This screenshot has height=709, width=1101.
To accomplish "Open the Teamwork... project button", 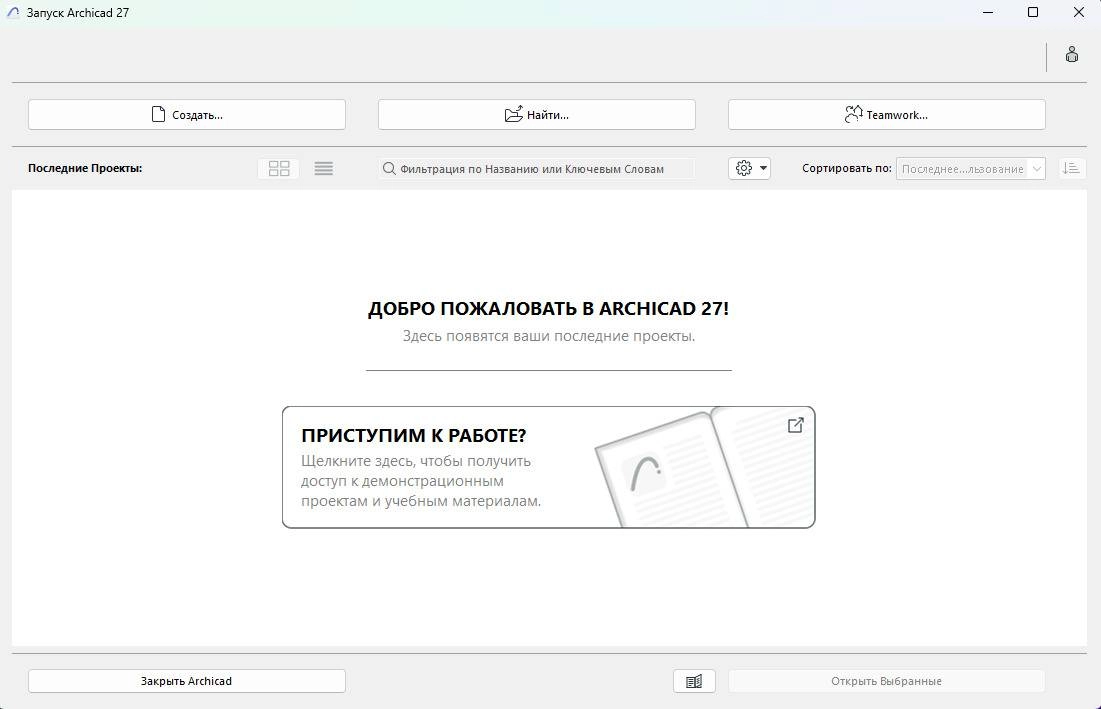I will 887,114.
